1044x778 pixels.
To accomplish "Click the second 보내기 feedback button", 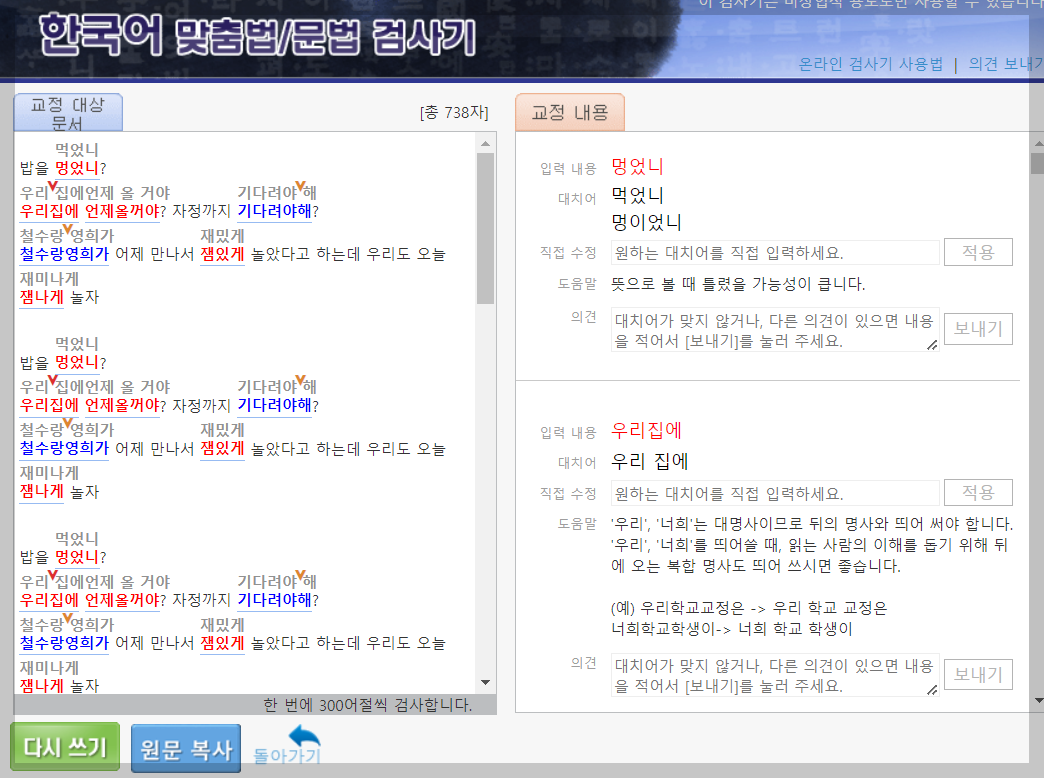I will point(978,674).
